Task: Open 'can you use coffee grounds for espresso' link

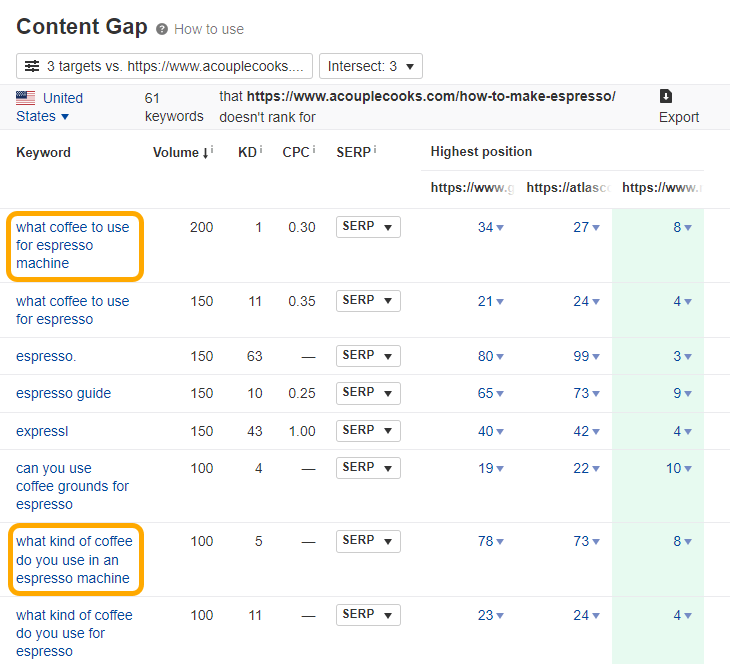Action: pyautogui.click(x=72, y=486)
